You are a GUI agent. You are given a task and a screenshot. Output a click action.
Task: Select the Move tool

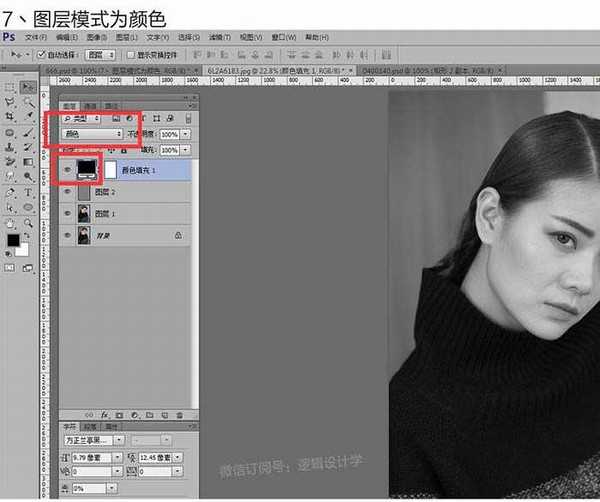coord(27,87)
